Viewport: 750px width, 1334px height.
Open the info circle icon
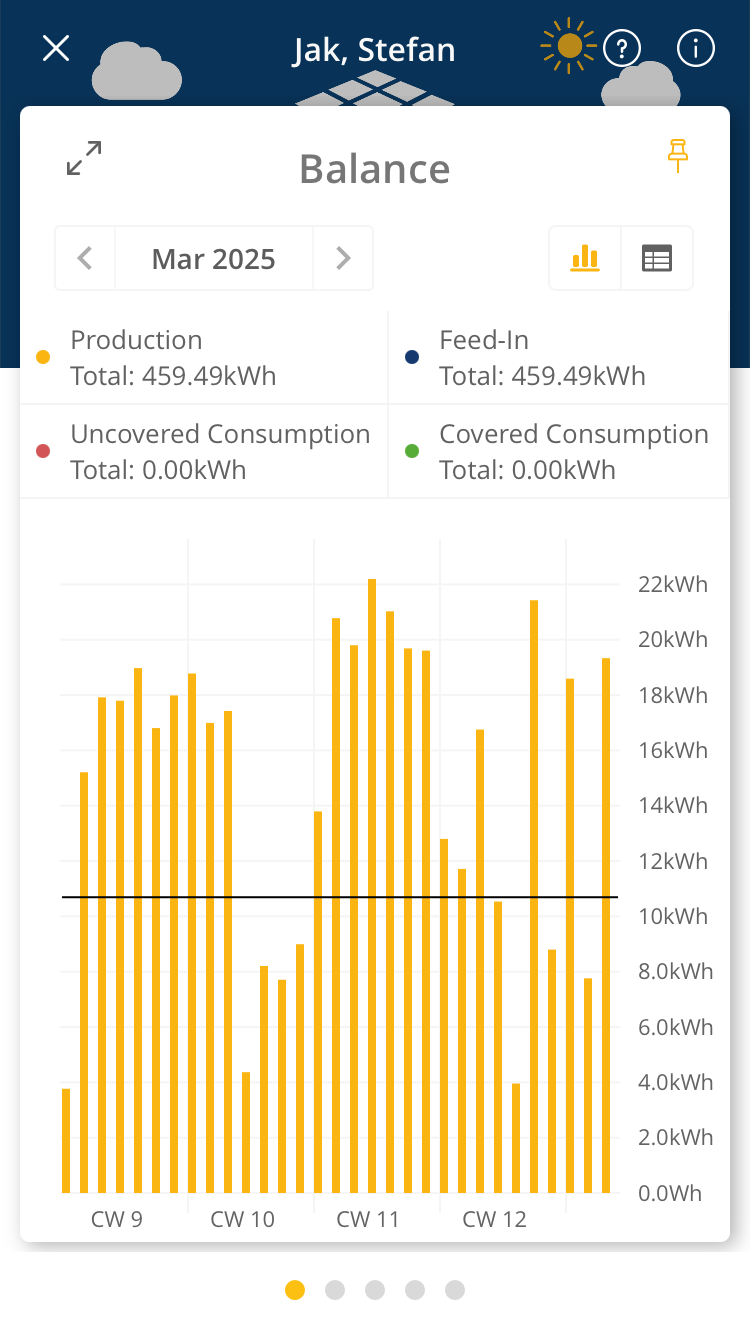tap(696, 48)
